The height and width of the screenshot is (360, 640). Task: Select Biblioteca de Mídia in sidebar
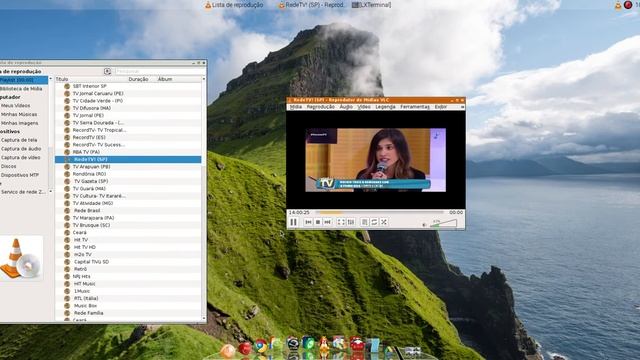click(21, 89)
